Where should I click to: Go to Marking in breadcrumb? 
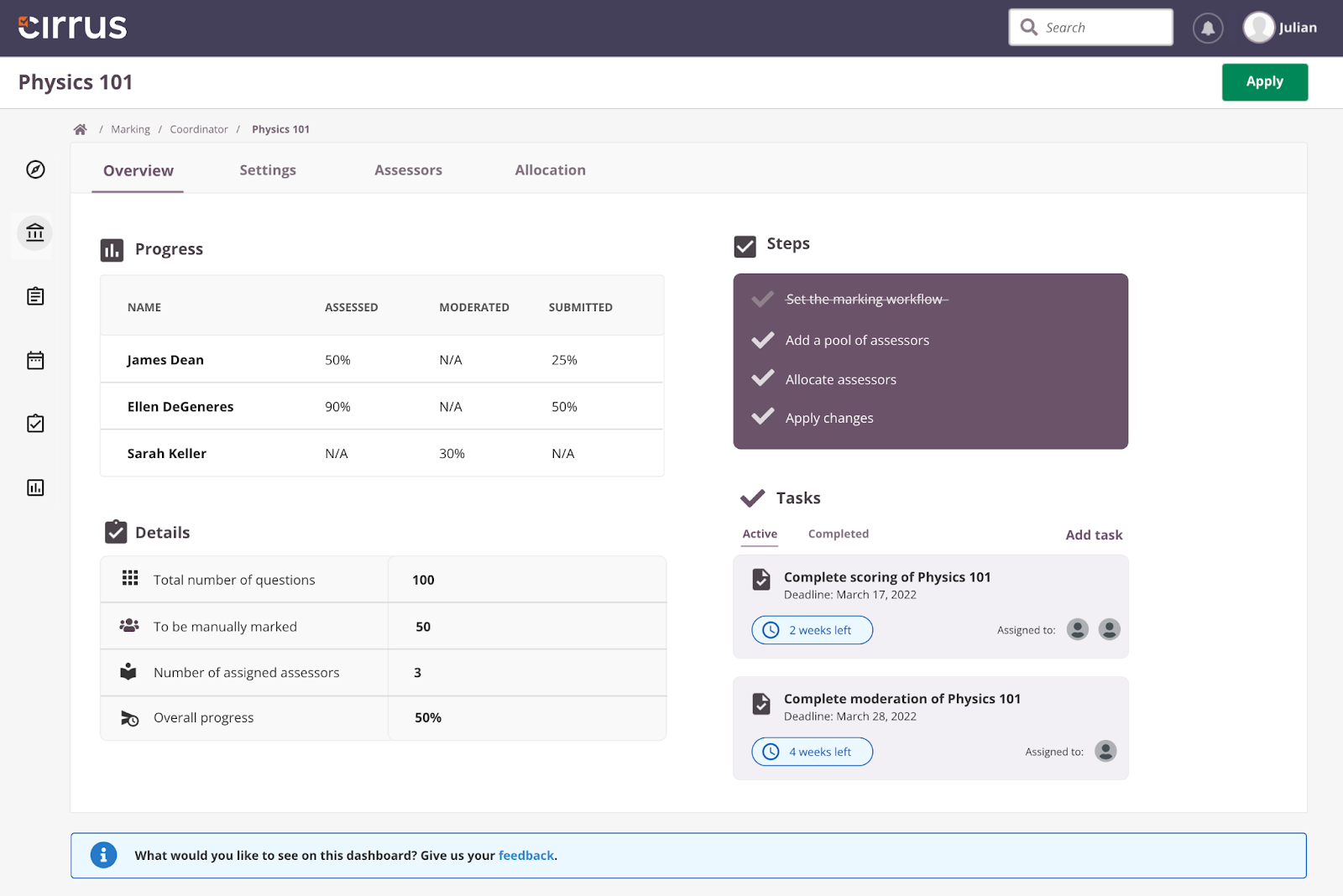(130, 129)
